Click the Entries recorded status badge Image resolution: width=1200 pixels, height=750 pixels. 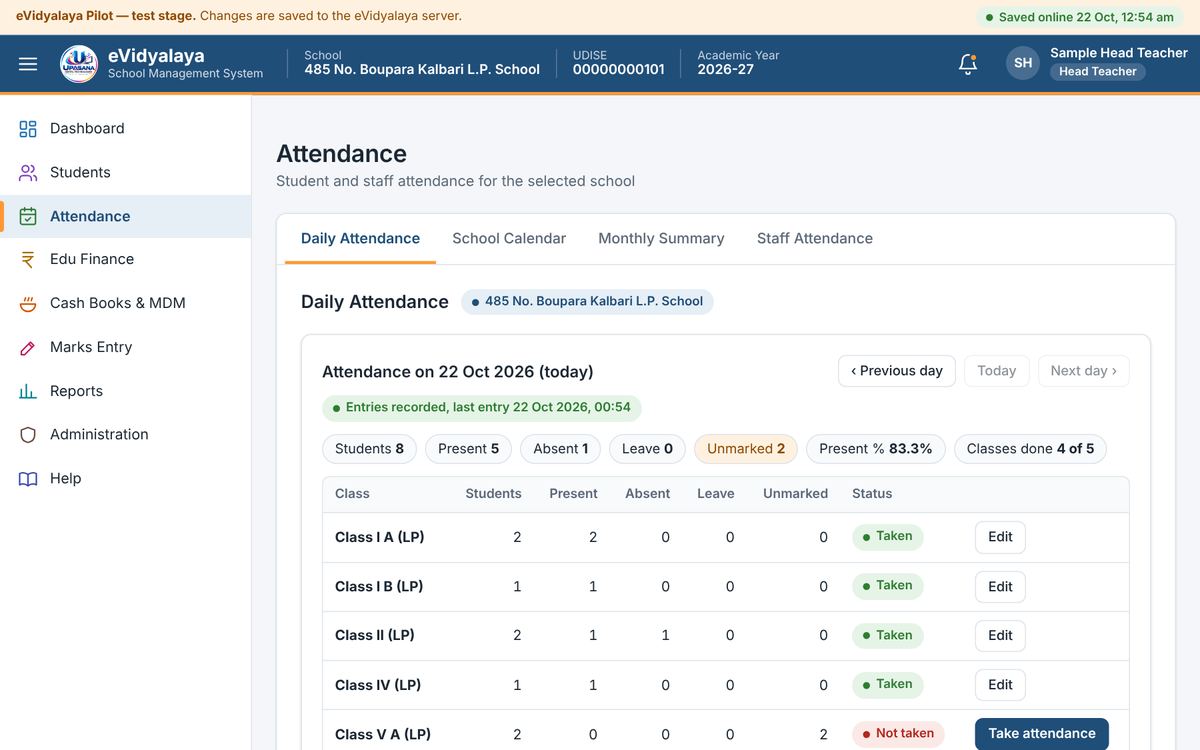pyautogui.click(x=482, y=408)
